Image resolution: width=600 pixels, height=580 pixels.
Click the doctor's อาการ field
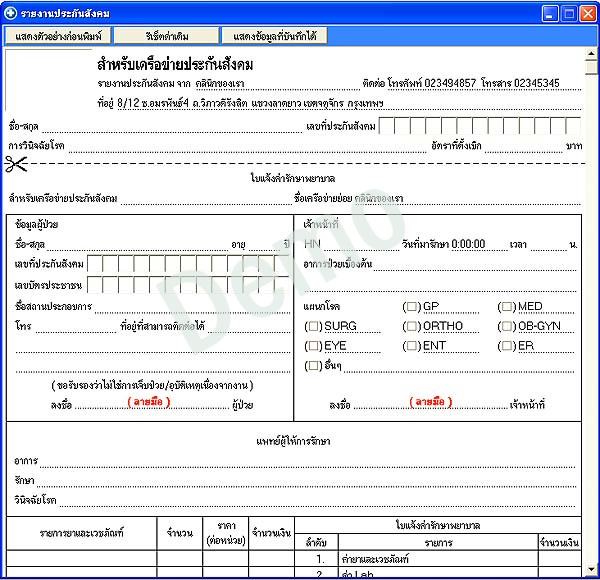point(307,461)
